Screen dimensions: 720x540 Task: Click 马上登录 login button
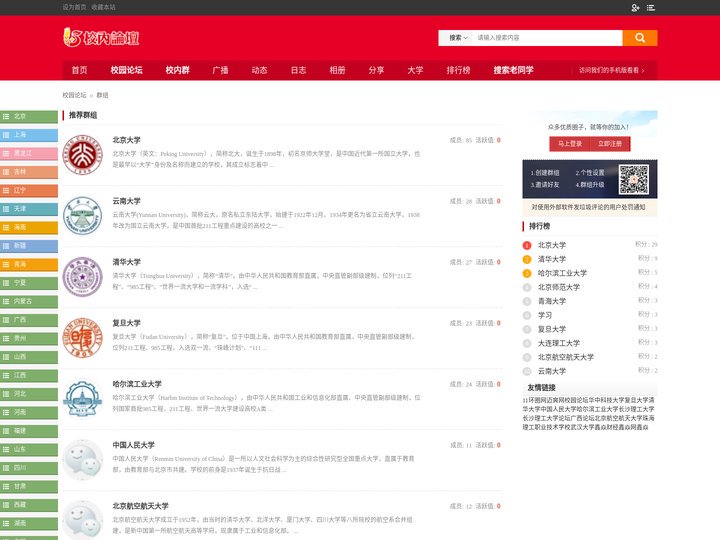pyautogui.click(x=569, y=144)
